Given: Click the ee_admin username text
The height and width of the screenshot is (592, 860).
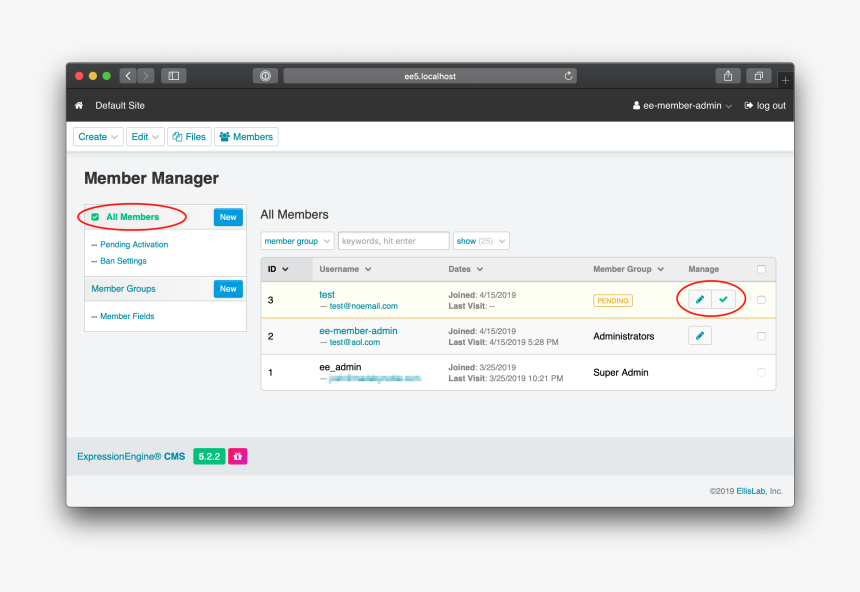Looking at the screenshot, I should [x=340, y=367].
